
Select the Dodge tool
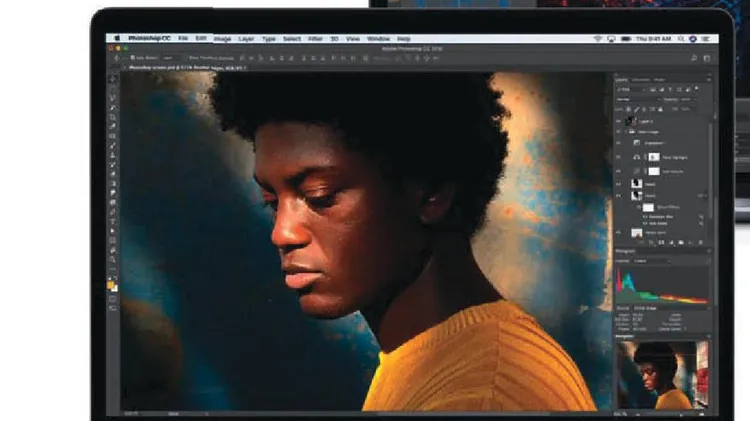point(113,202)
